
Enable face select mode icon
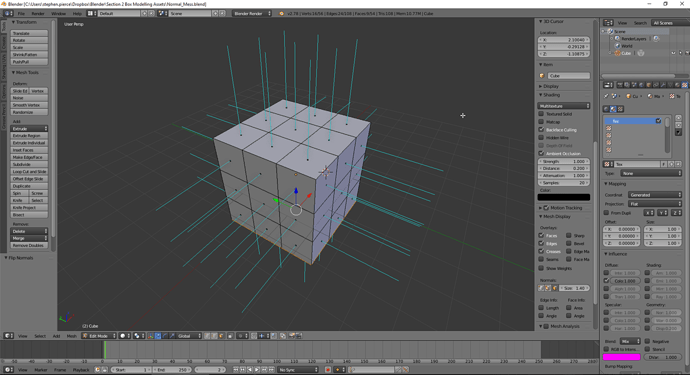pyautogui.click(x=221, y=335)
